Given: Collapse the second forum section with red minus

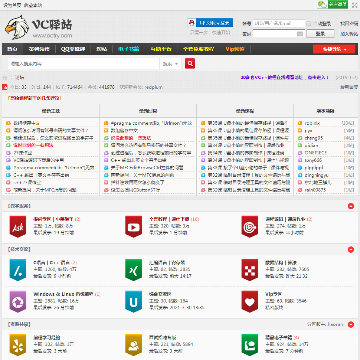Looking at the screenshot, I should pyautogui.click(x=351, y=249).
